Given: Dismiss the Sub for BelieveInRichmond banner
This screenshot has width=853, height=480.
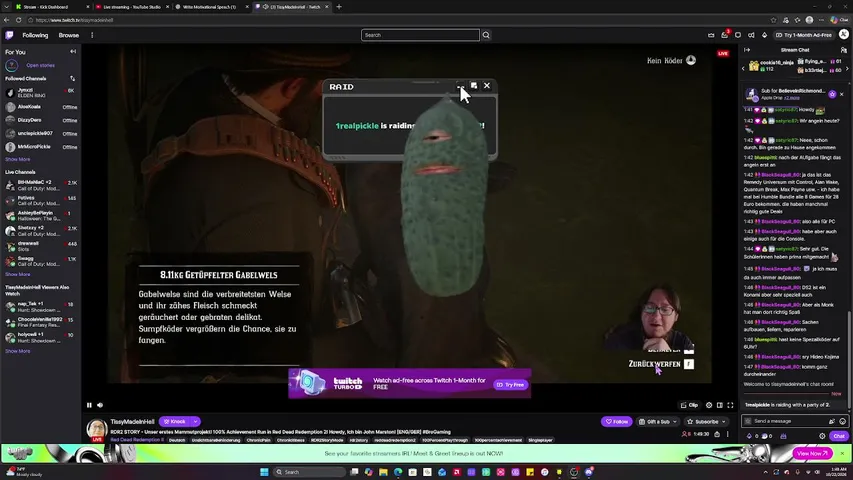Looking at the screenshot, I should pos(842,94).
